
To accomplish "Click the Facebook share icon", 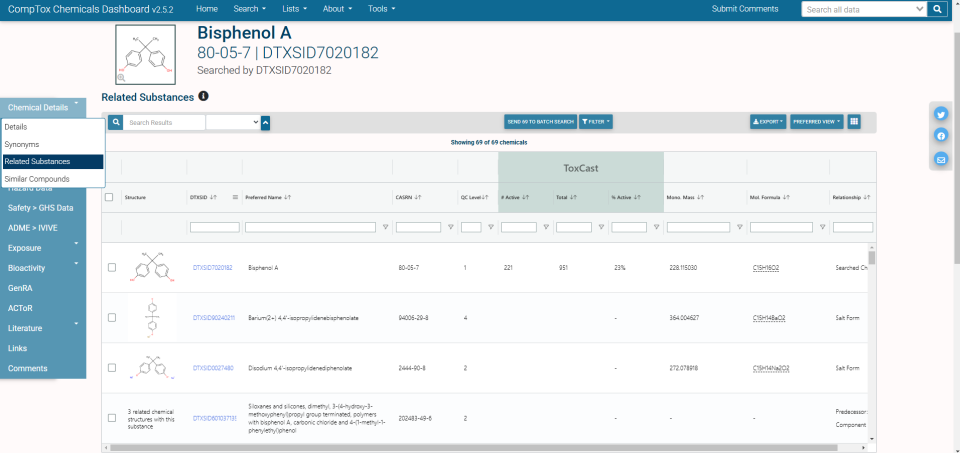I will [941, 136].
